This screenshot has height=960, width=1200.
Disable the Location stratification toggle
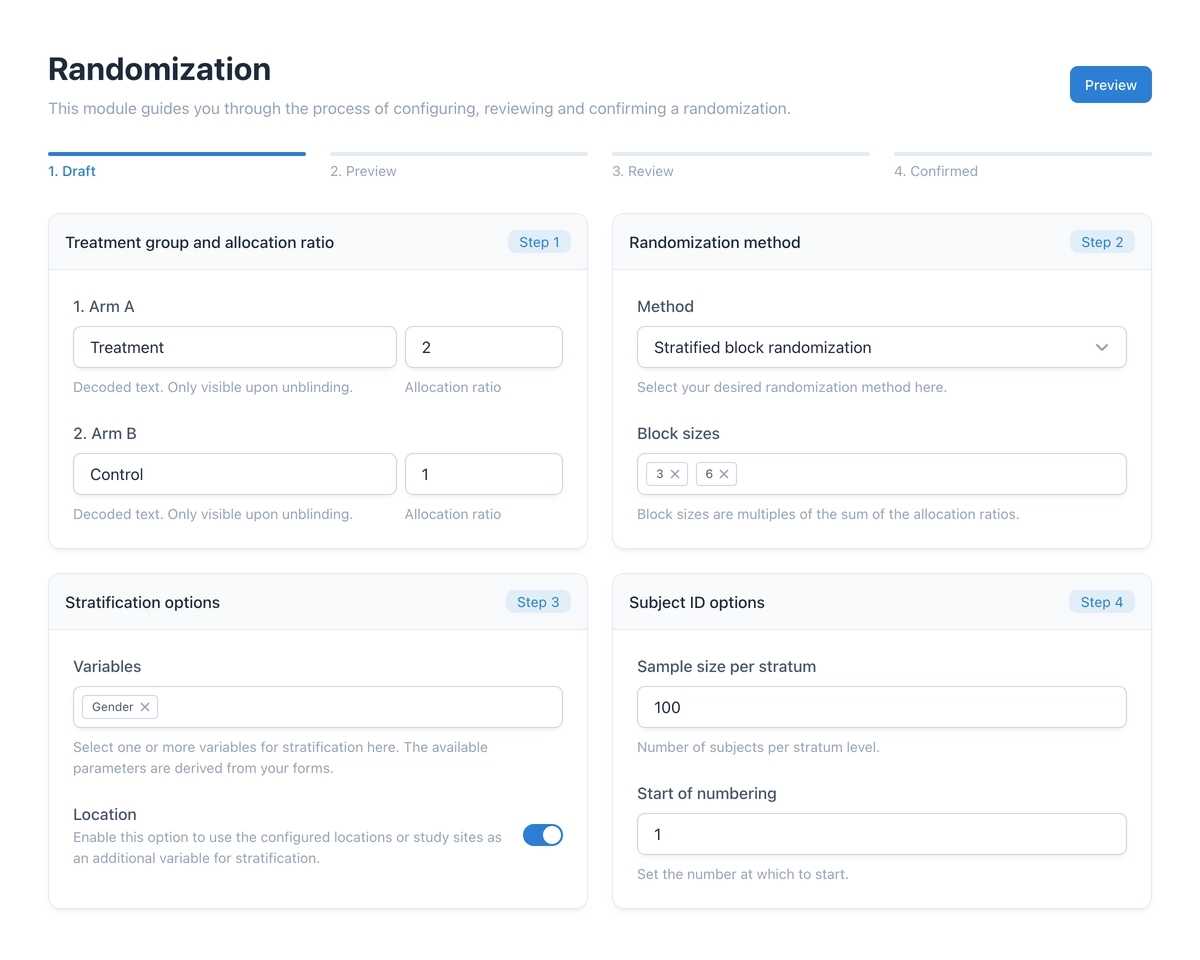[x=543, y=834]
